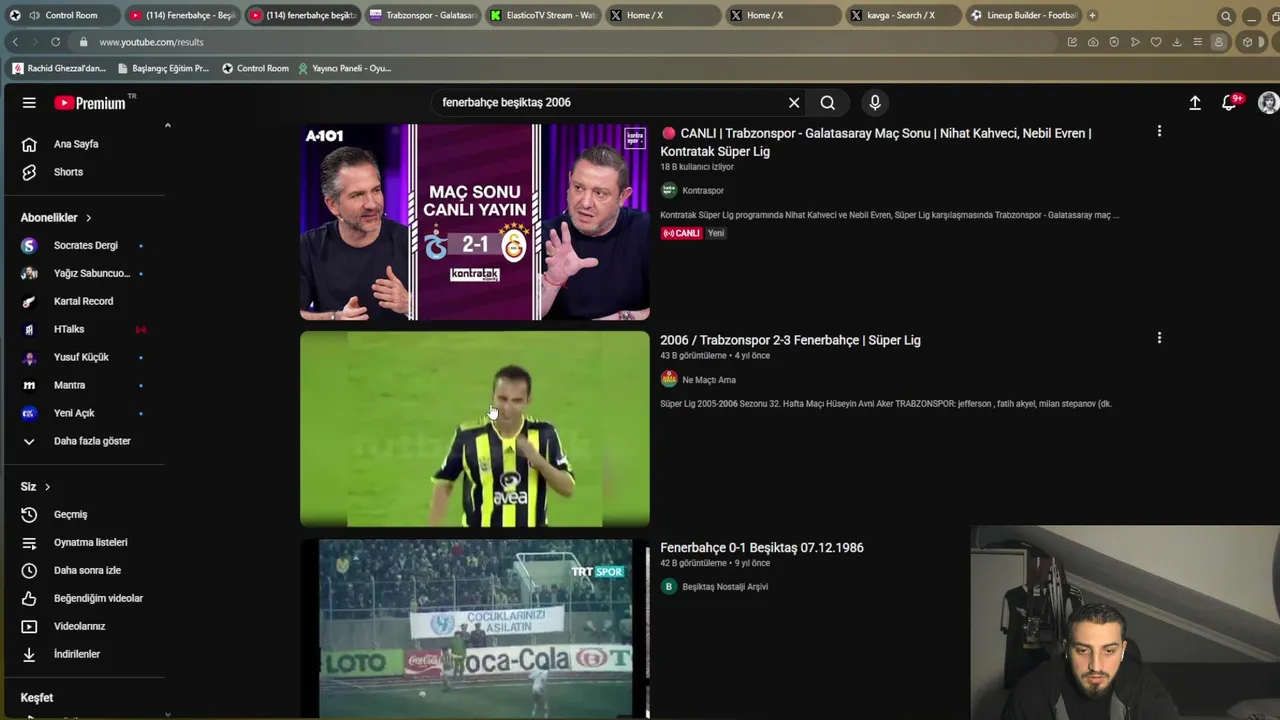Open browser profile icon
The image size is (1280, 720).
click(x=1219, y=42)
